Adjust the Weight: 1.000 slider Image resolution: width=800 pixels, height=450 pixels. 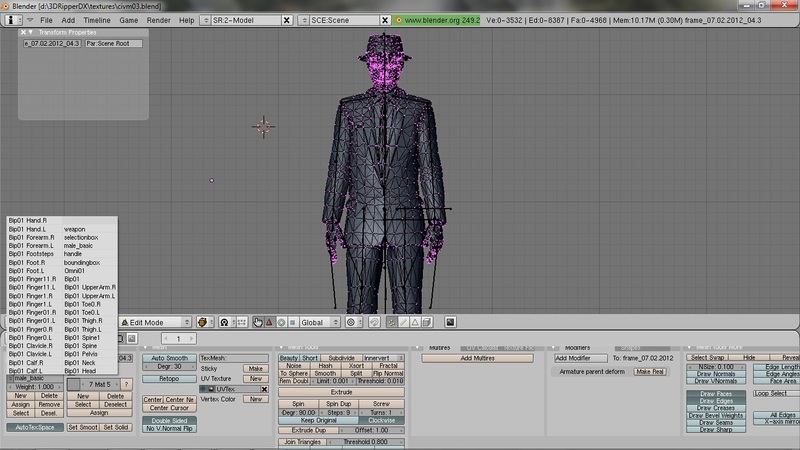click(35, 387)
